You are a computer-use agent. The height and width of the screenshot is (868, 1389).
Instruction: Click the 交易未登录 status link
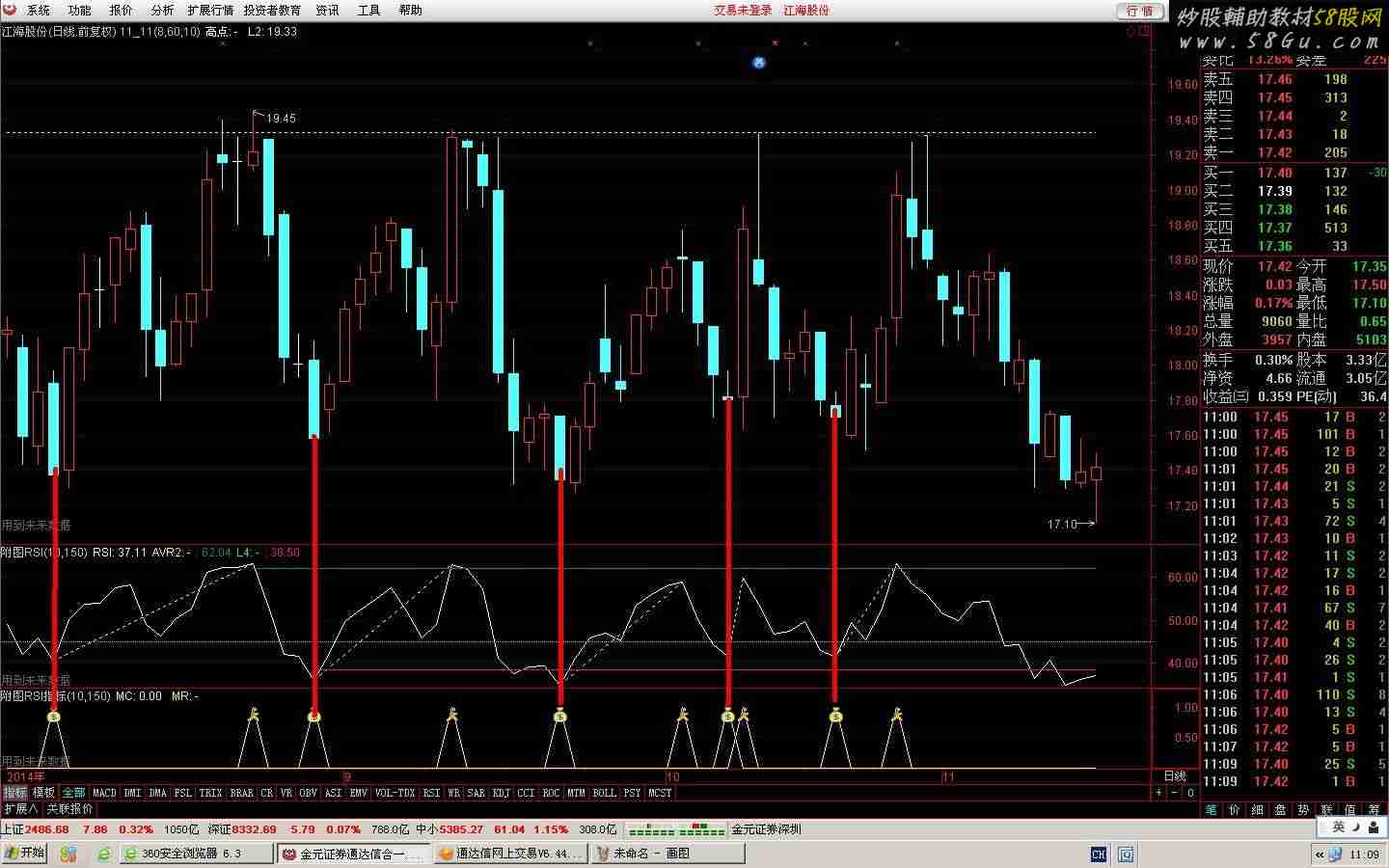(743, 10)
